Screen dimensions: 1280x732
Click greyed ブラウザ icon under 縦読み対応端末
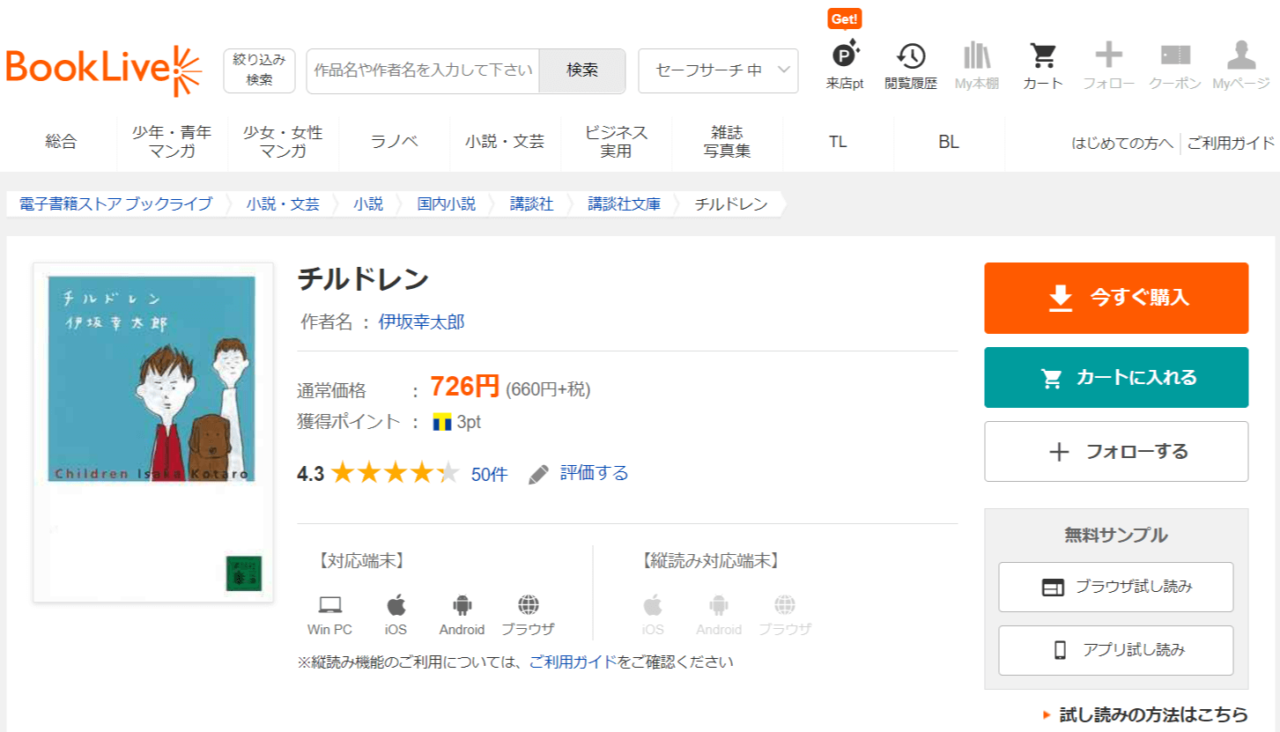785,604
